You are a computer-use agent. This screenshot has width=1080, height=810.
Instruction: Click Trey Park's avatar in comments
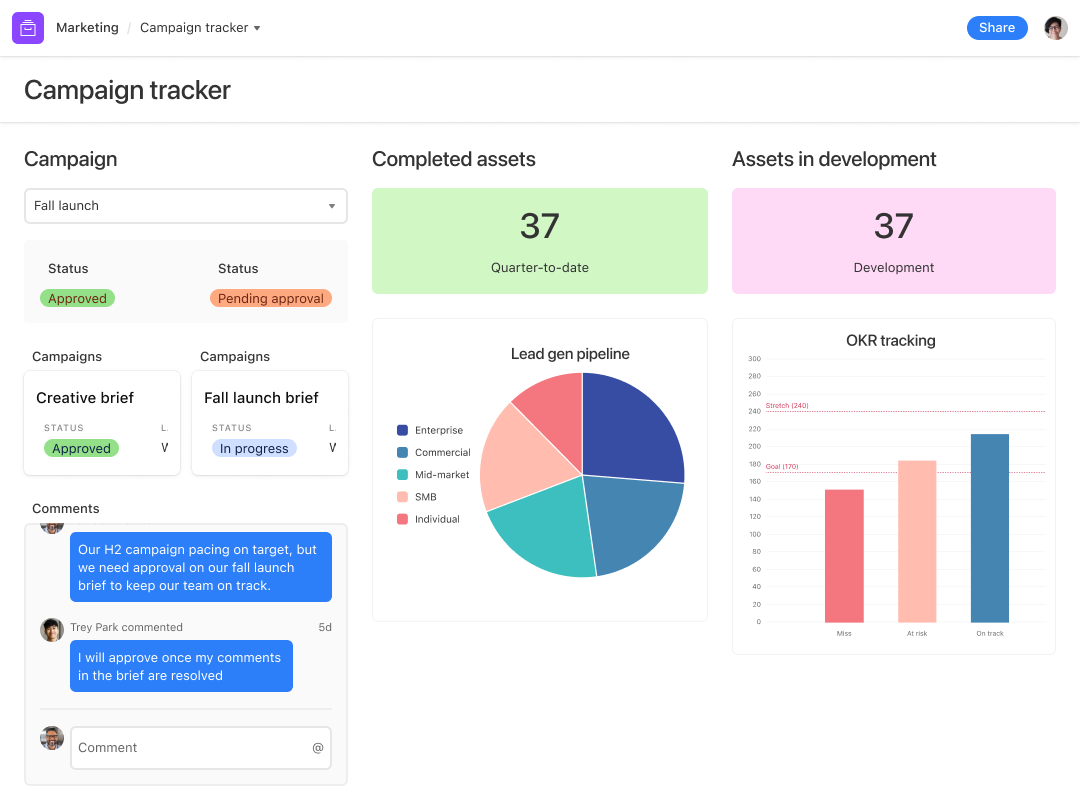tap(51, 629)
